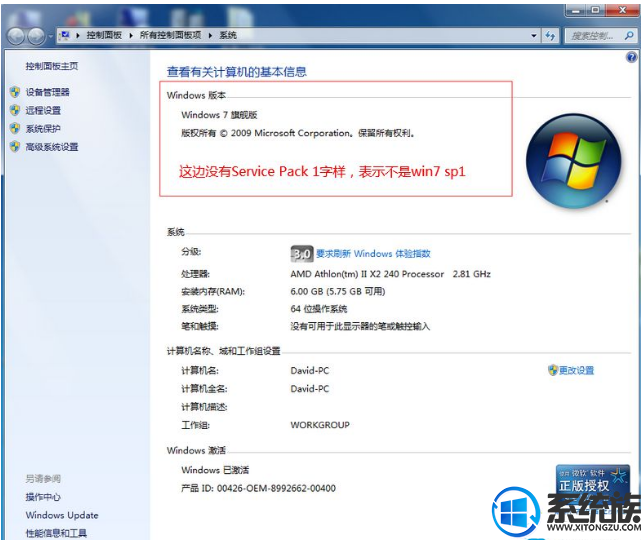Click the shield icon next to 系统保护

coord(15,129)
